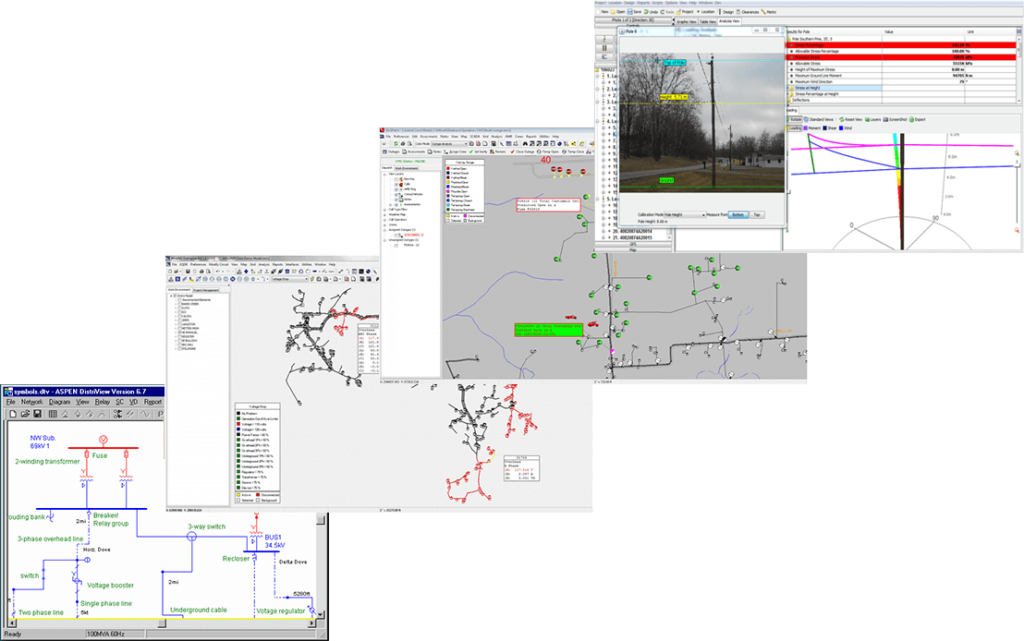Expand the Call Operators tree node
Image resolution: width=1024 pixels, height=641 pixels.
(x=385, y=220)
